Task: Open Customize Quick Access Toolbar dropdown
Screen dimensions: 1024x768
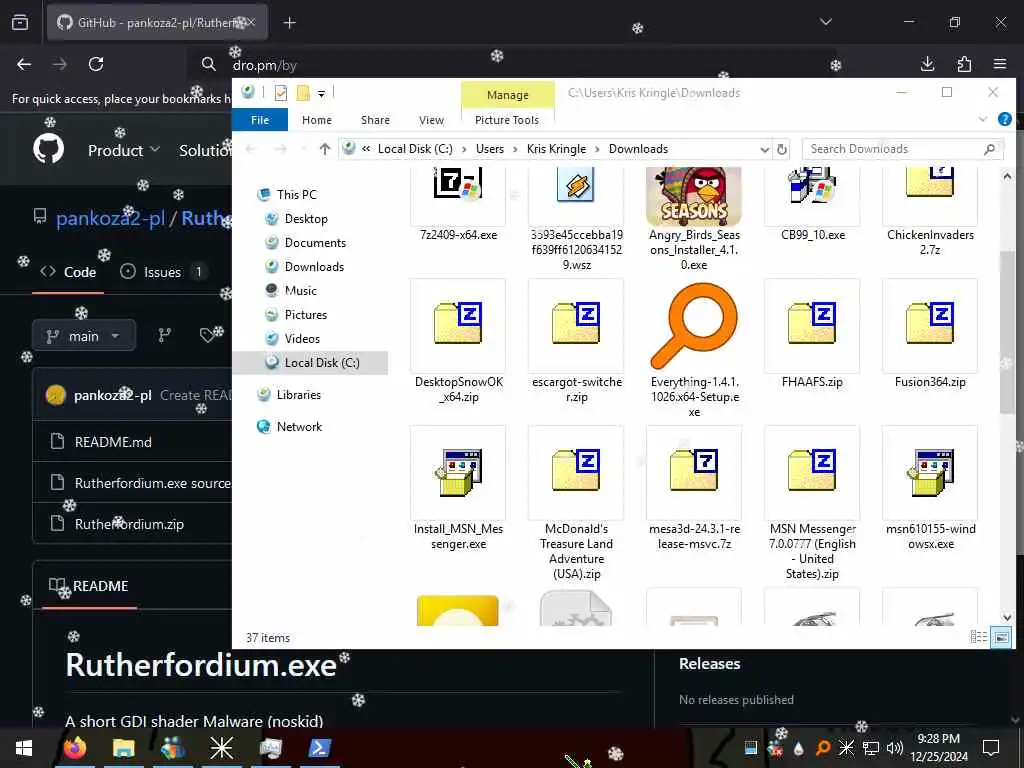Action: coord(321,93)
